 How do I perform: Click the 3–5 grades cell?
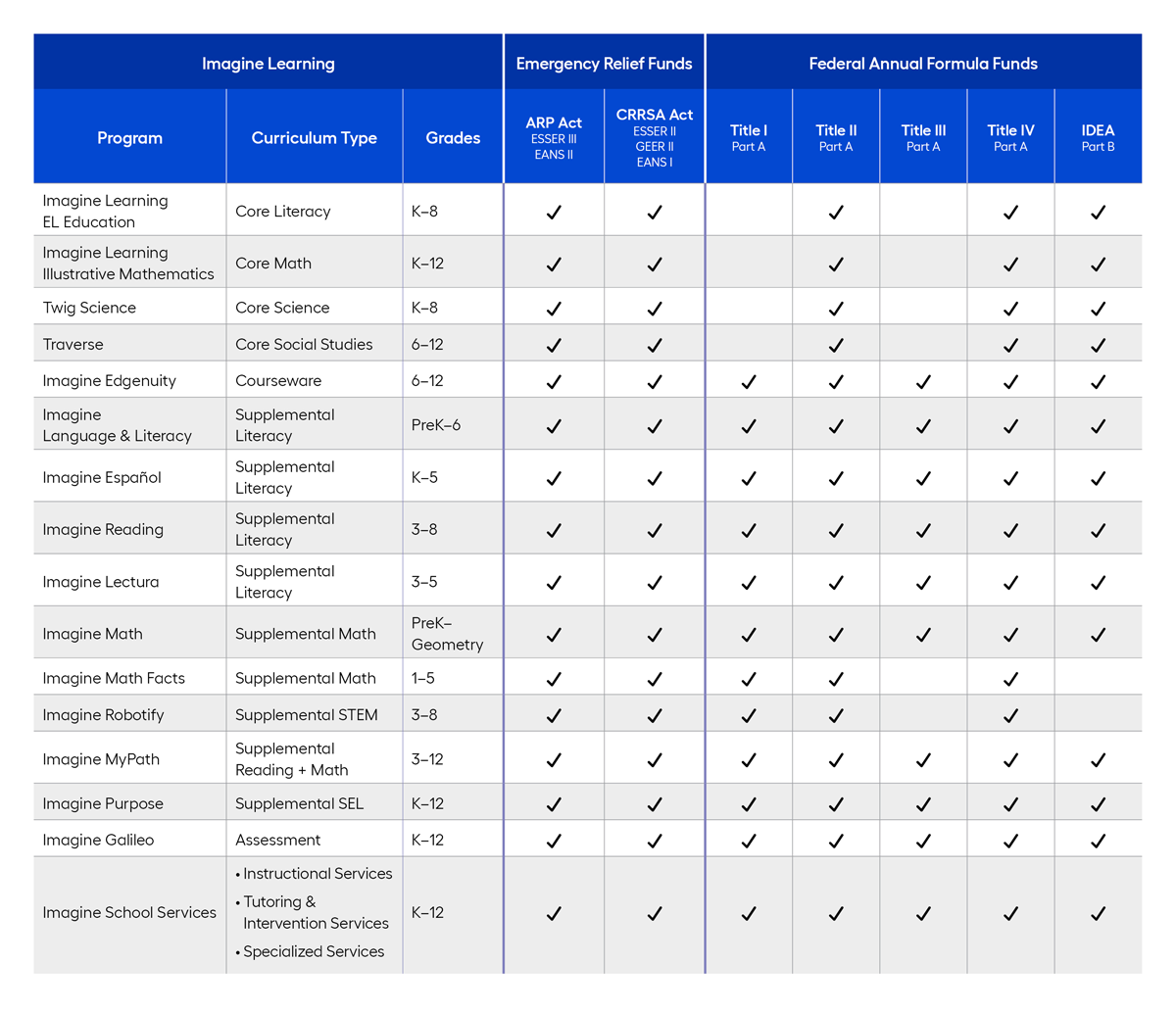point(453,581)
